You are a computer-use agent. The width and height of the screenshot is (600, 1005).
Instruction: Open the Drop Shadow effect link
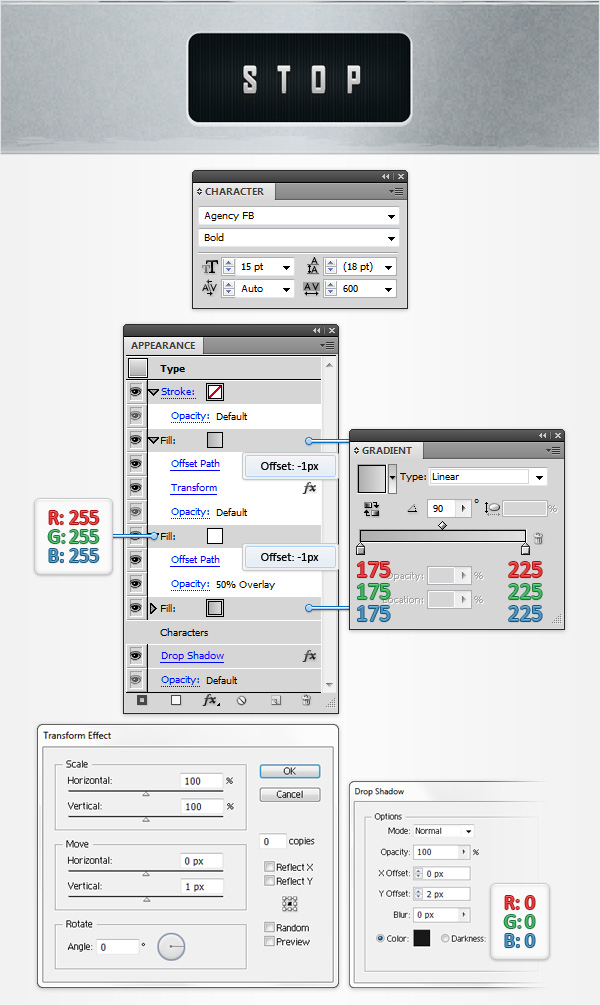tap(192, 656)
